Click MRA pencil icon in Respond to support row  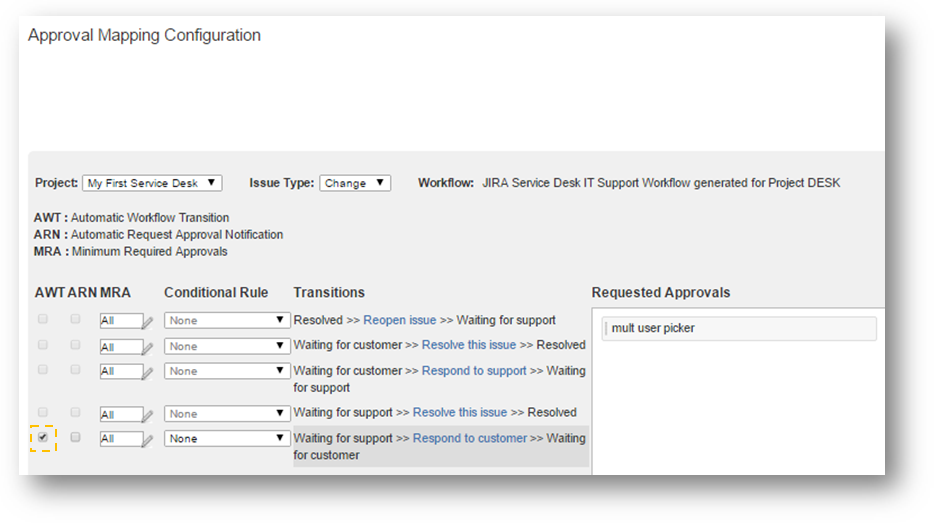pyautogui.click(x=148, y=372)
